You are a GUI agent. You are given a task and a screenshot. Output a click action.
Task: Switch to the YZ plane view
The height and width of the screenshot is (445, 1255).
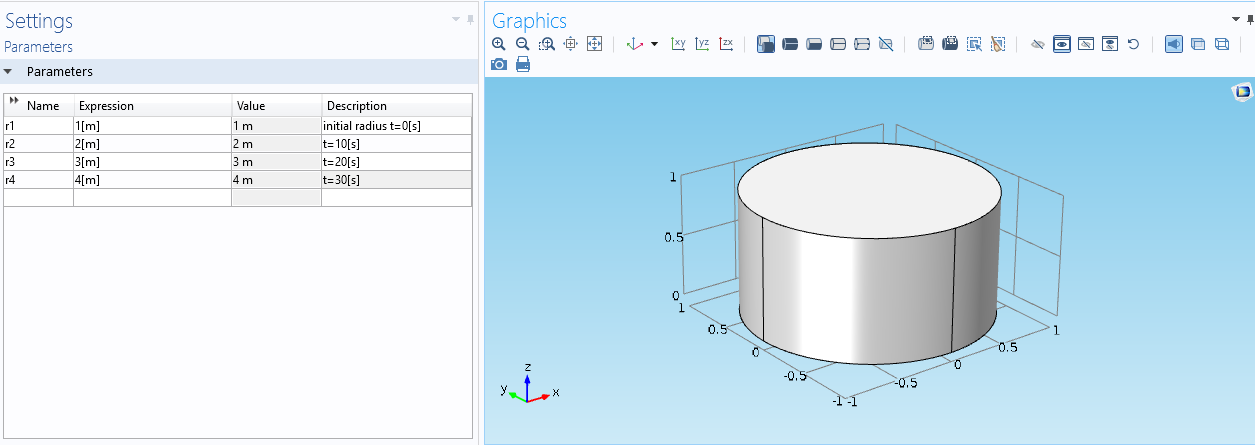pos(702,44)
